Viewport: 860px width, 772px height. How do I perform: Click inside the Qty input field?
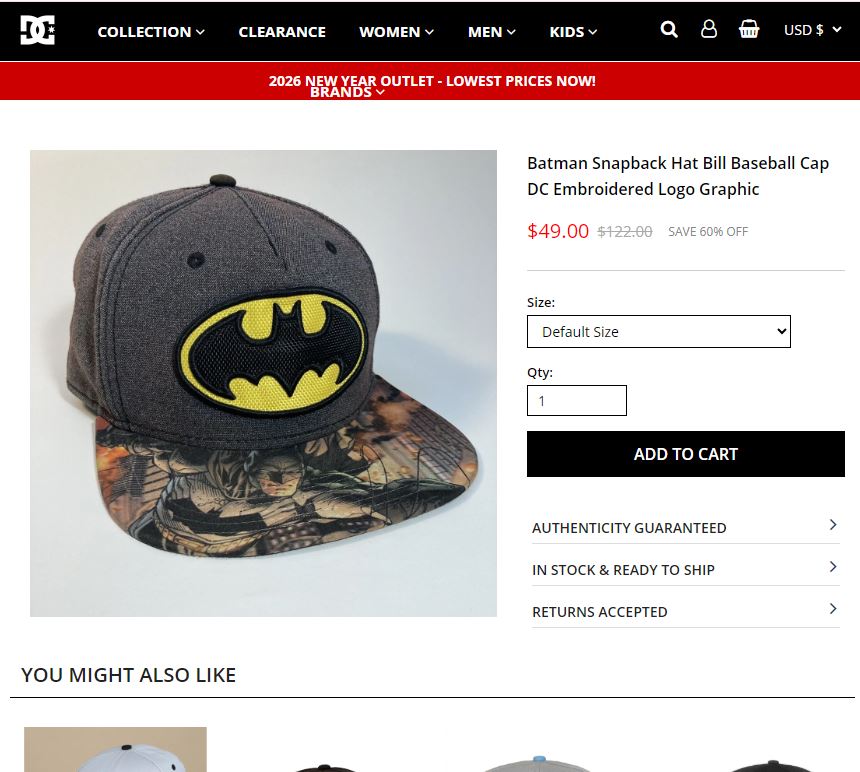coord(576,399)
